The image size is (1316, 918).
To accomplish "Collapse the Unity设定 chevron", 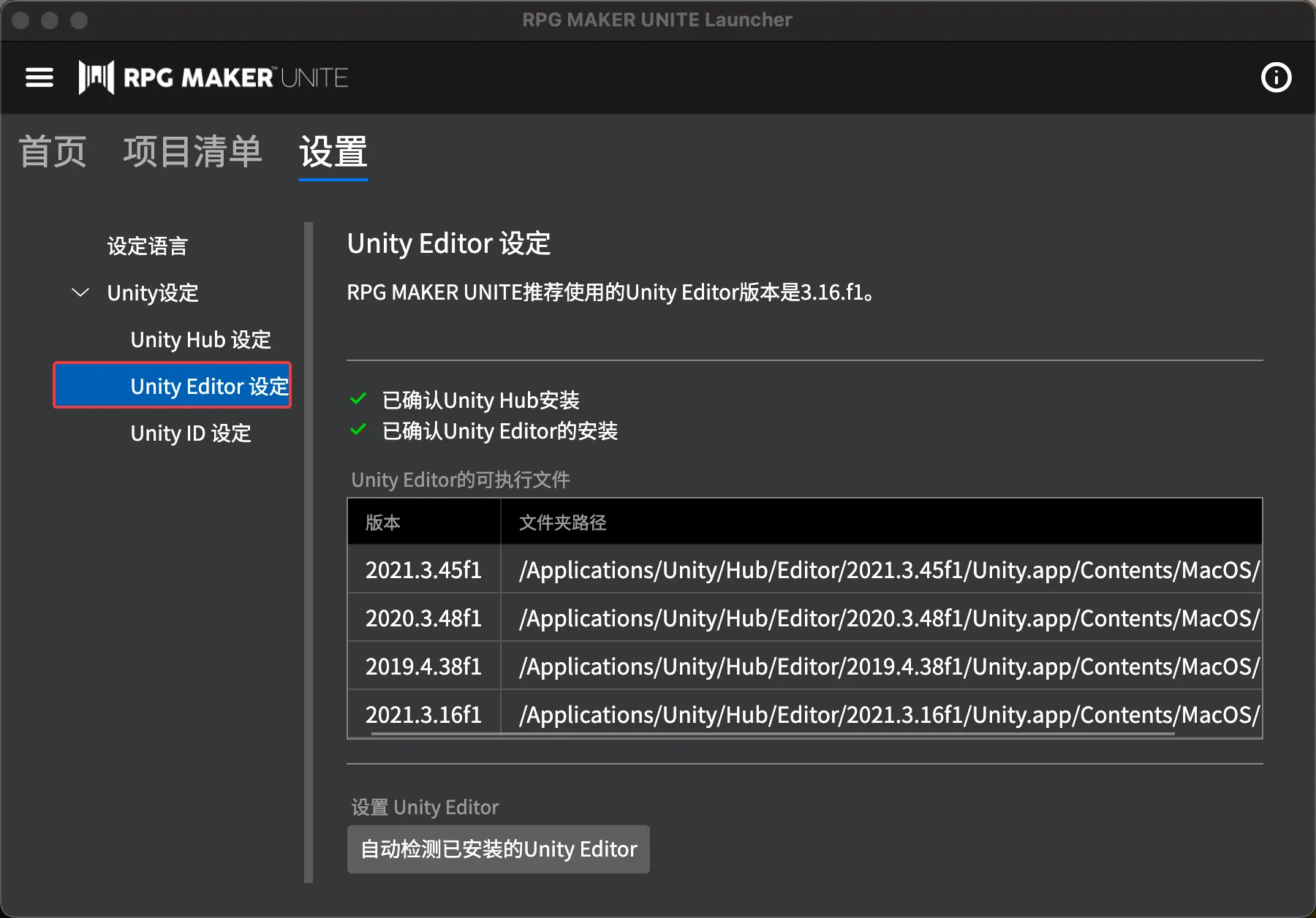I will [x=80, y=292].
